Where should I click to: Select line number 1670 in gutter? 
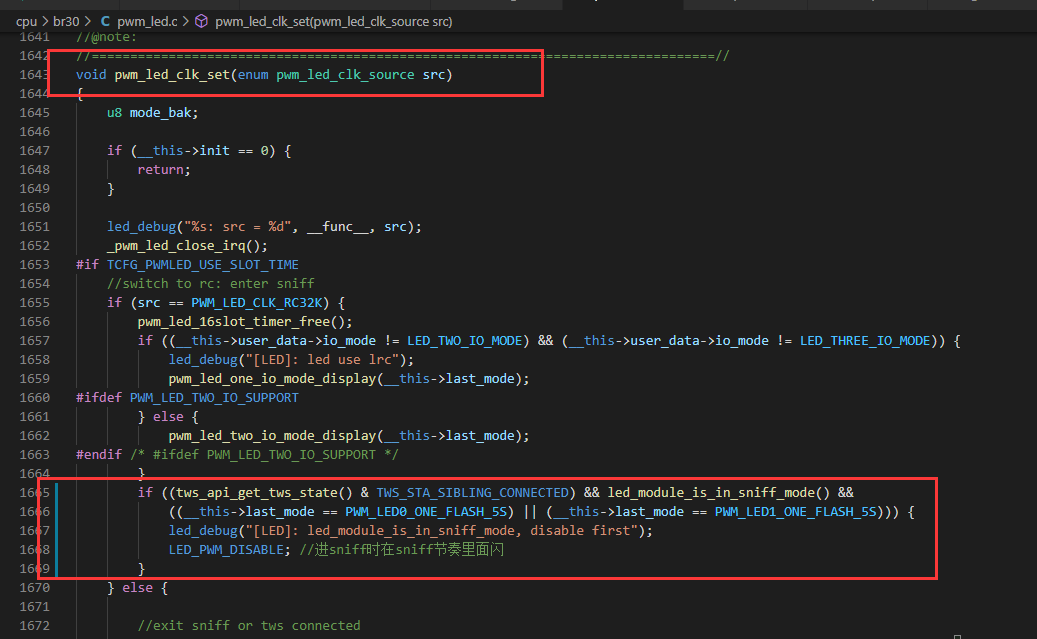(x=34, y=587)
